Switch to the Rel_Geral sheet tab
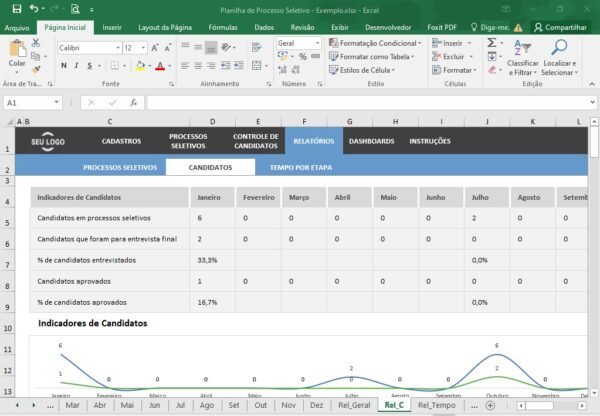The image size is (600, 416). (354, 405)
